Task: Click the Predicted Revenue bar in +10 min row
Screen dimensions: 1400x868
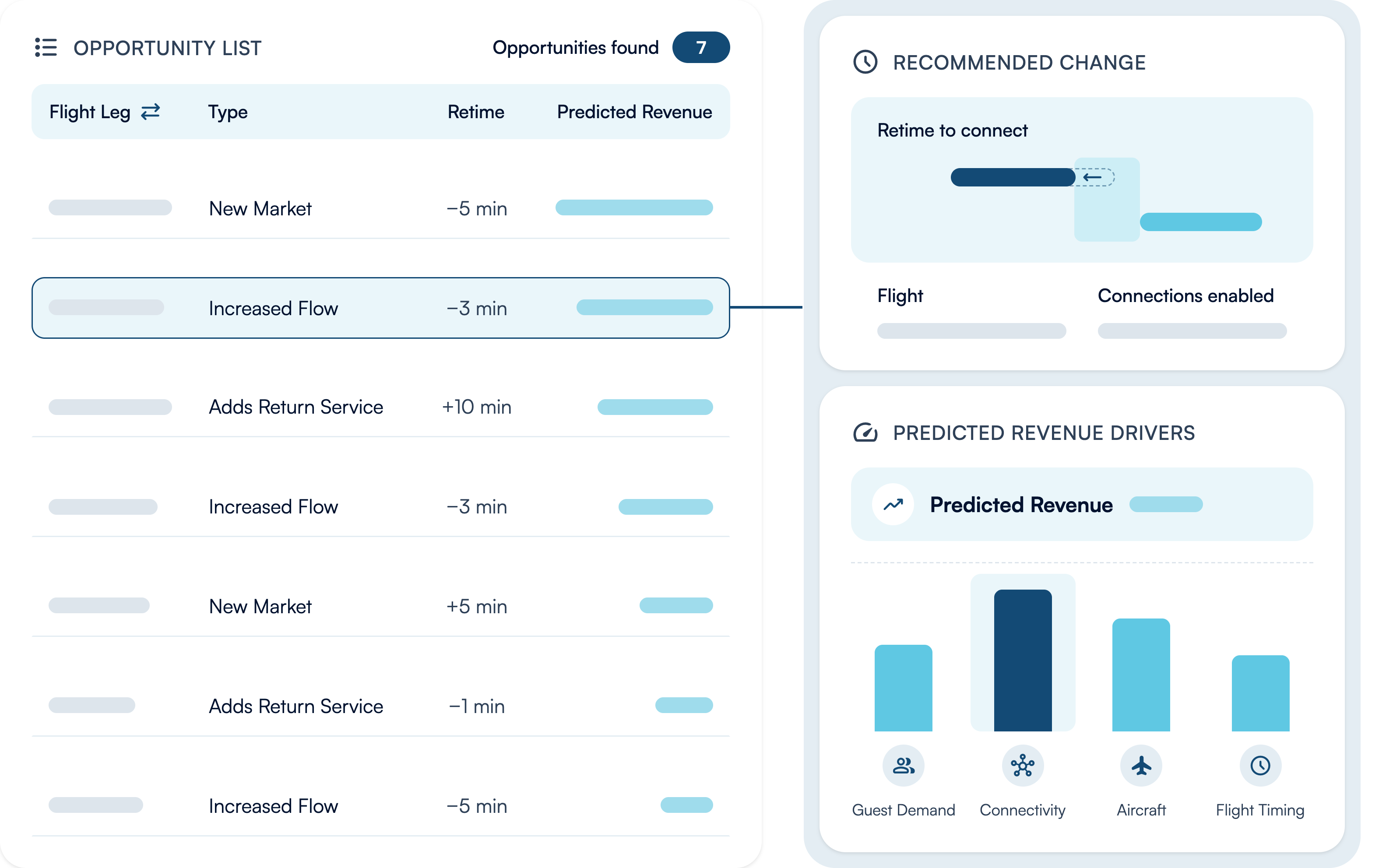Action: pyautogui.click(x=655, y=407)
